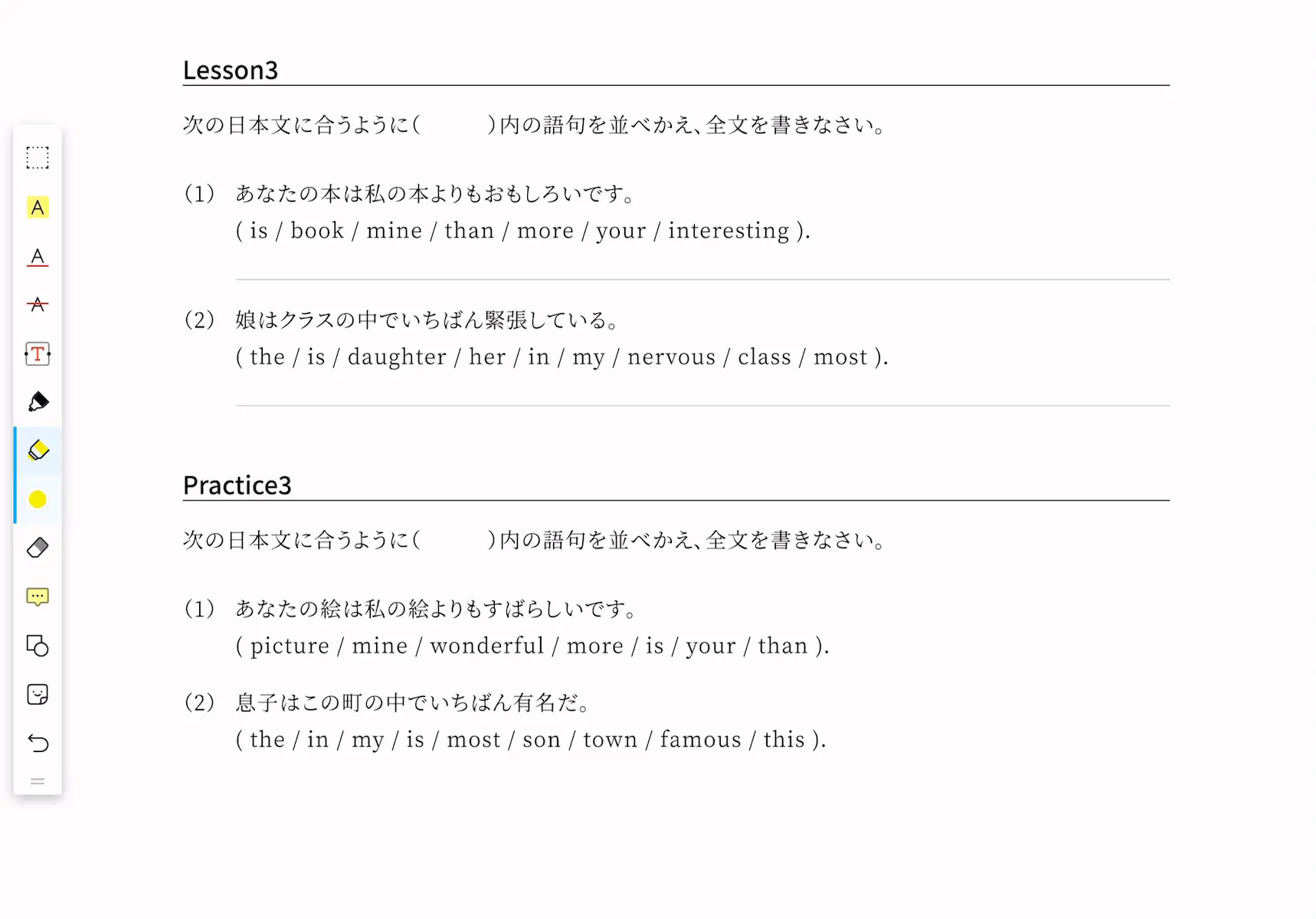
Task: Select the underline text tool
Action: (38, 257)
